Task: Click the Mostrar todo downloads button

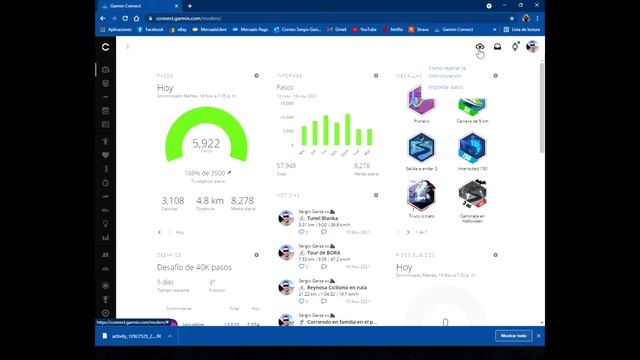Action: pyautogui.click(x=513, y=336)
